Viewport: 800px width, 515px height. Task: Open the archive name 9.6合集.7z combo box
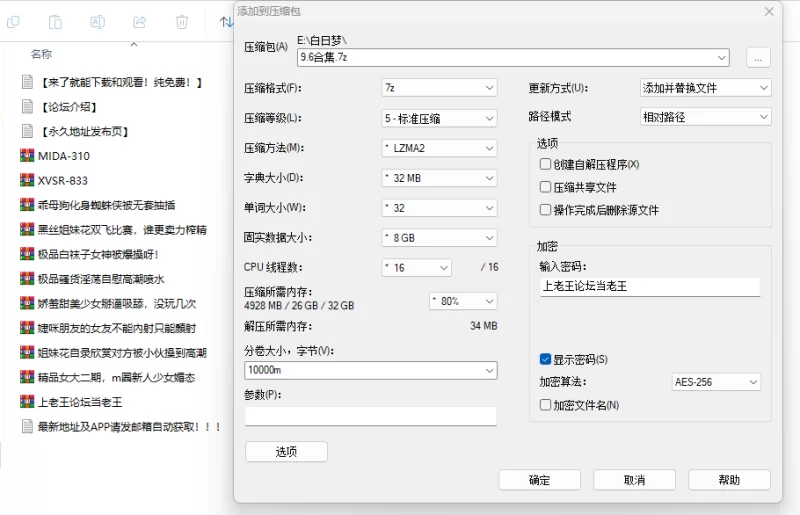coord(513,57)
